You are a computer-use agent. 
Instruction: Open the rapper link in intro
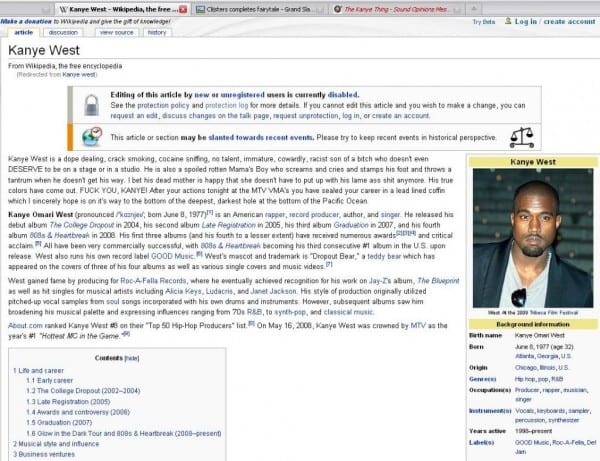point(275,215)
